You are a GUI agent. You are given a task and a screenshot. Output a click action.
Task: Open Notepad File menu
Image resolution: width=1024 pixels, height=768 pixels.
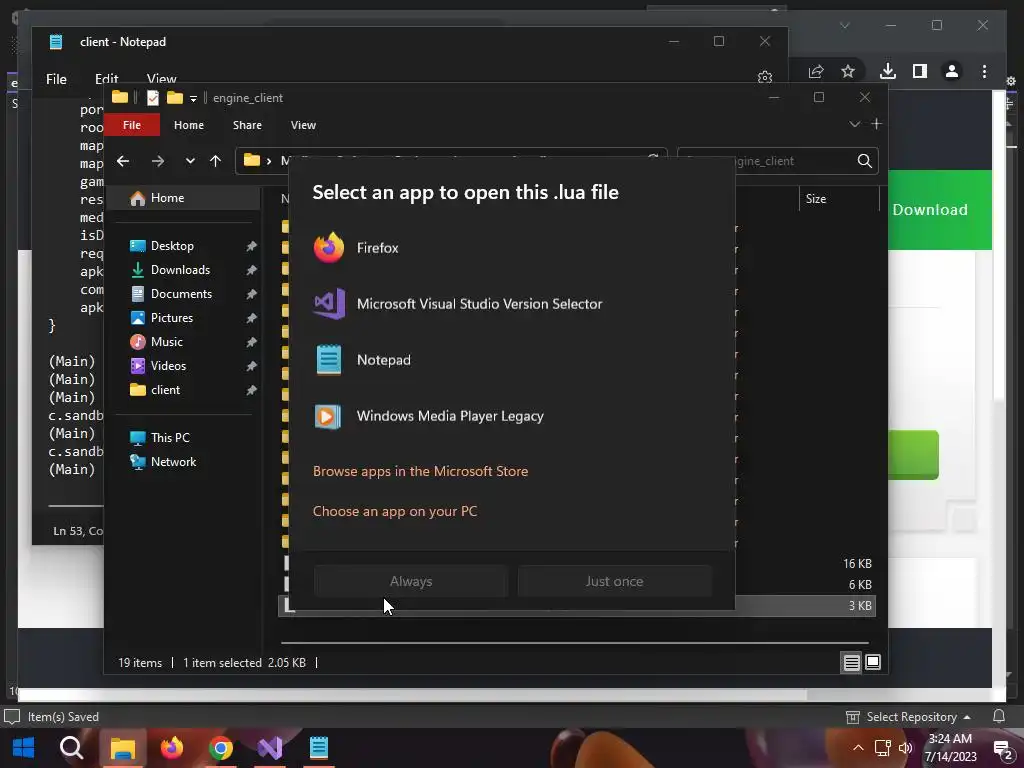click(56, 79)
